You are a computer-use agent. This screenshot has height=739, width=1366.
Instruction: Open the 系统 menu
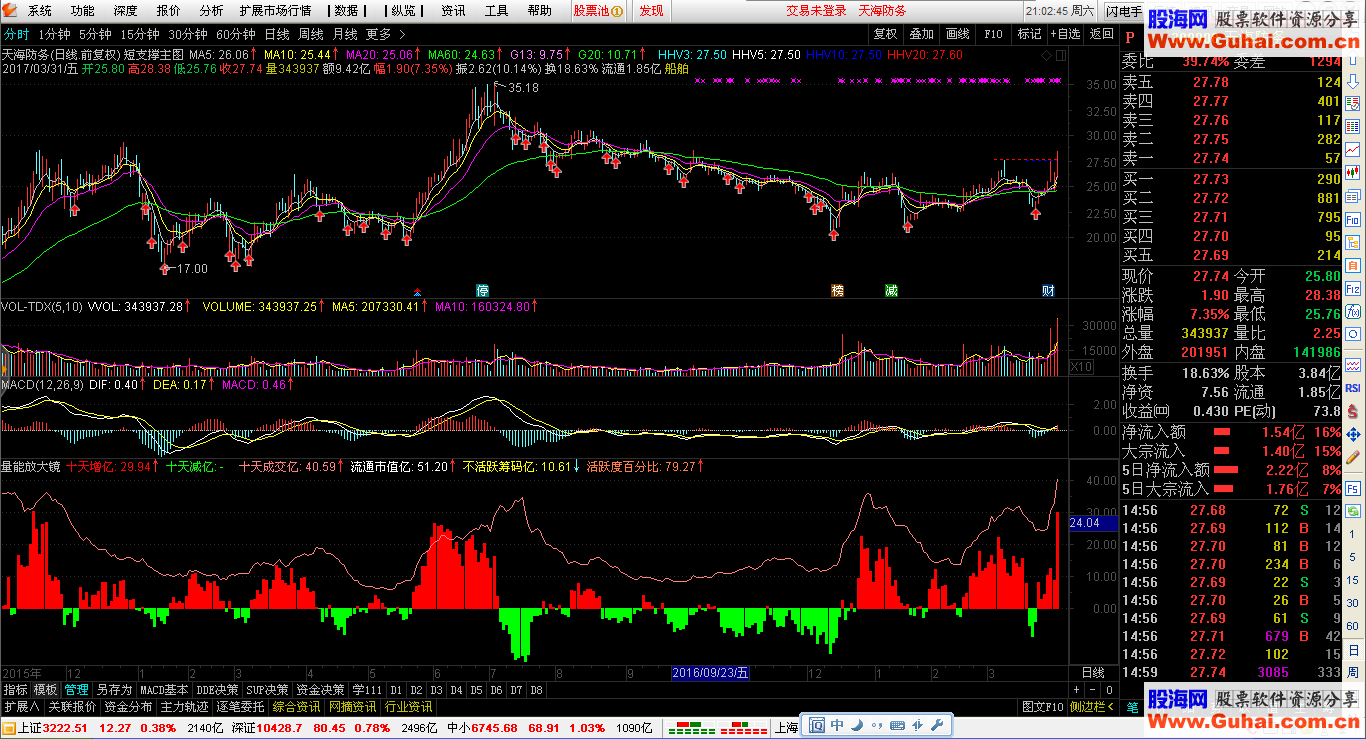(x=40, y=11)
